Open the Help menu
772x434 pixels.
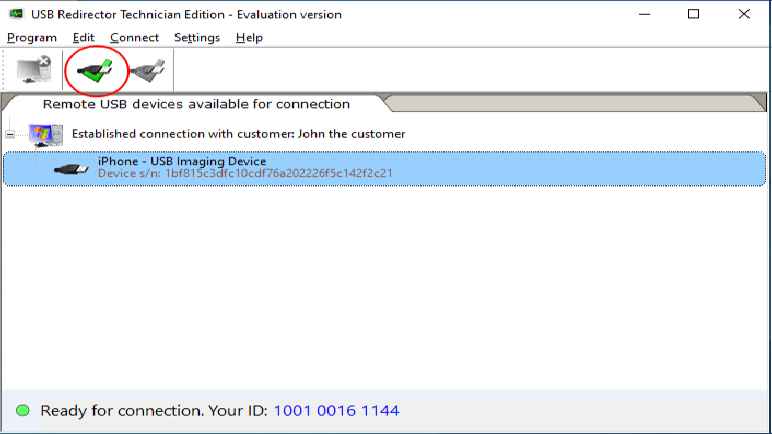249,37
